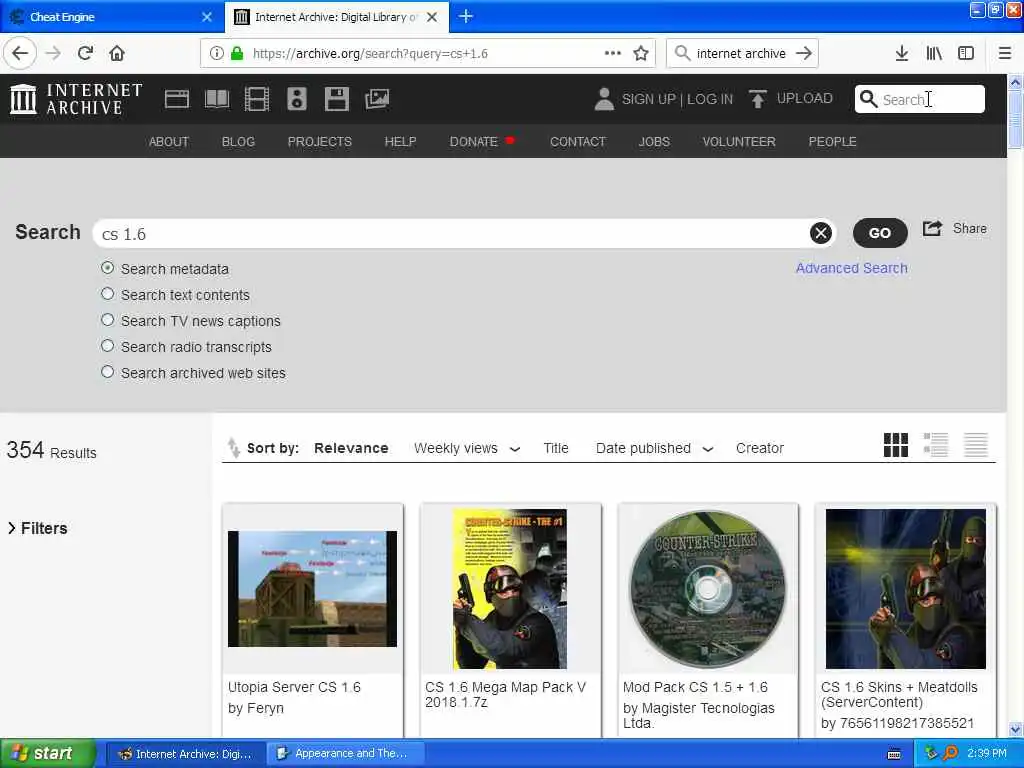Select Search TV news captions option
The height and width of the screenshot is (768, 1024).
pos(108,320)
